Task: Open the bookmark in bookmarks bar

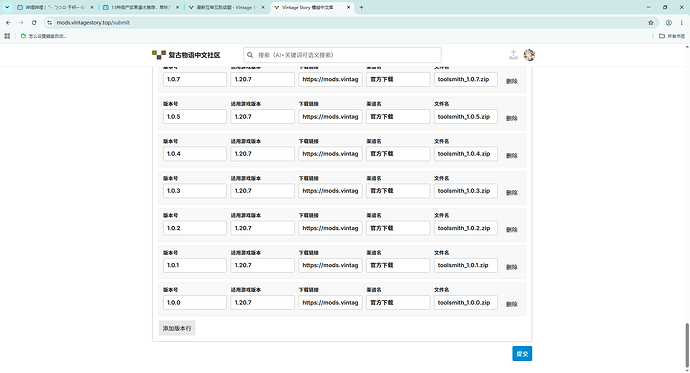Action: click(x=44, y=36)
